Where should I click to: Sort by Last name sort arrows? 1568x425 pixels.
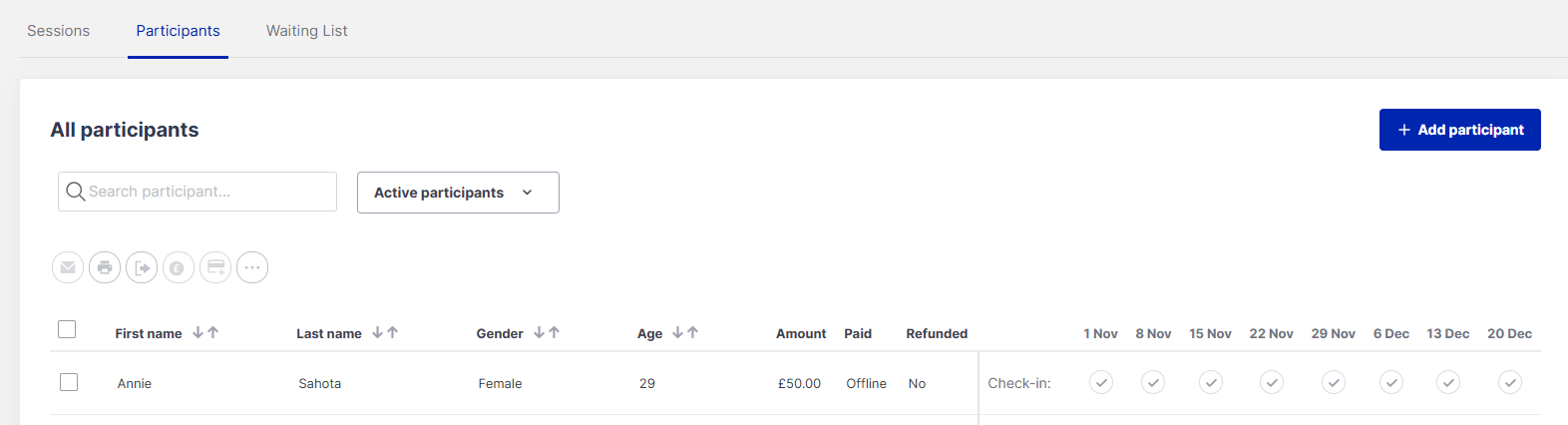[x=385, y=333]
